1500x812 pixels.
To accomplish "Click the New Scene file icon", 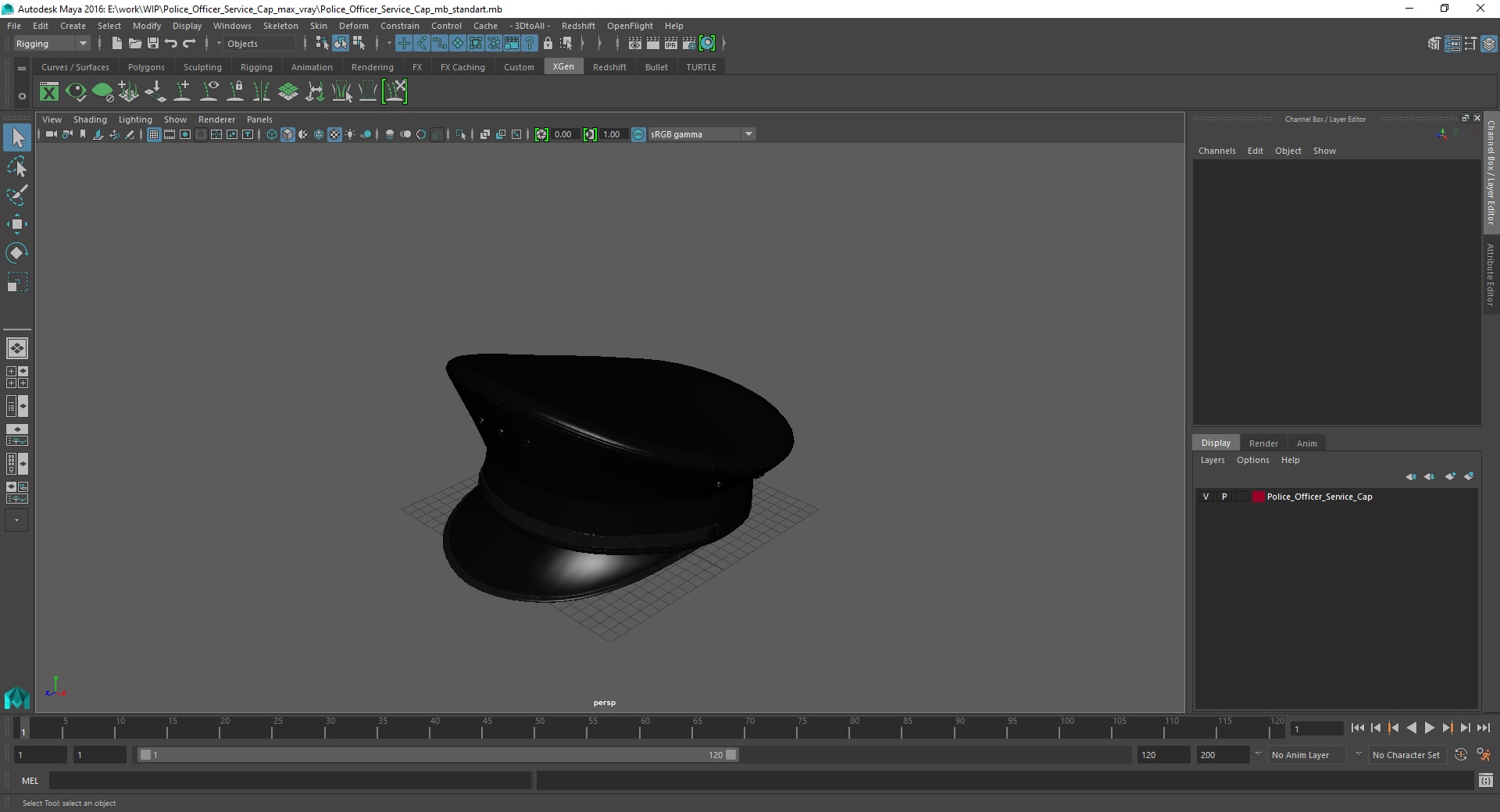I will point(116,44).
